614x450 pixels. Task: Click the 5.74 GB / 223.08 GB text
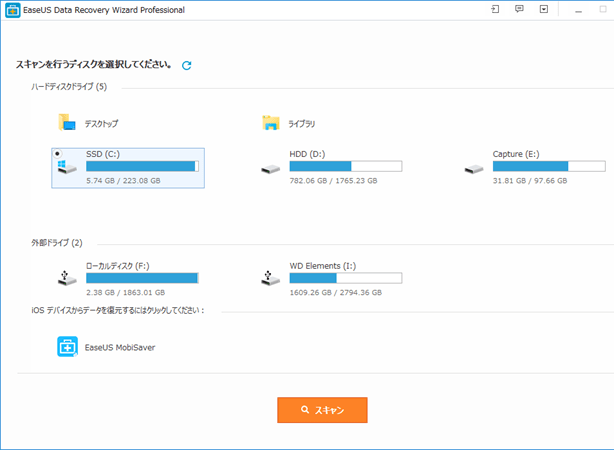click(123, 181)
